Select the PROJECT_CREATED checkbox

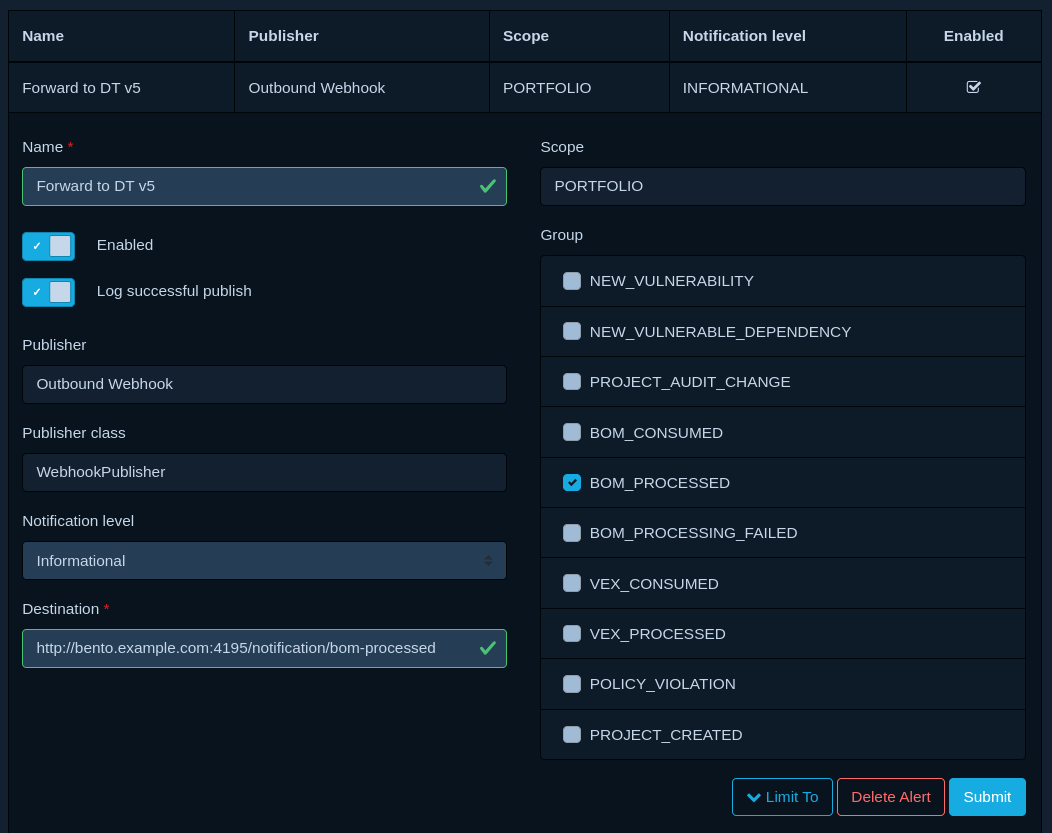pos(572,734)
